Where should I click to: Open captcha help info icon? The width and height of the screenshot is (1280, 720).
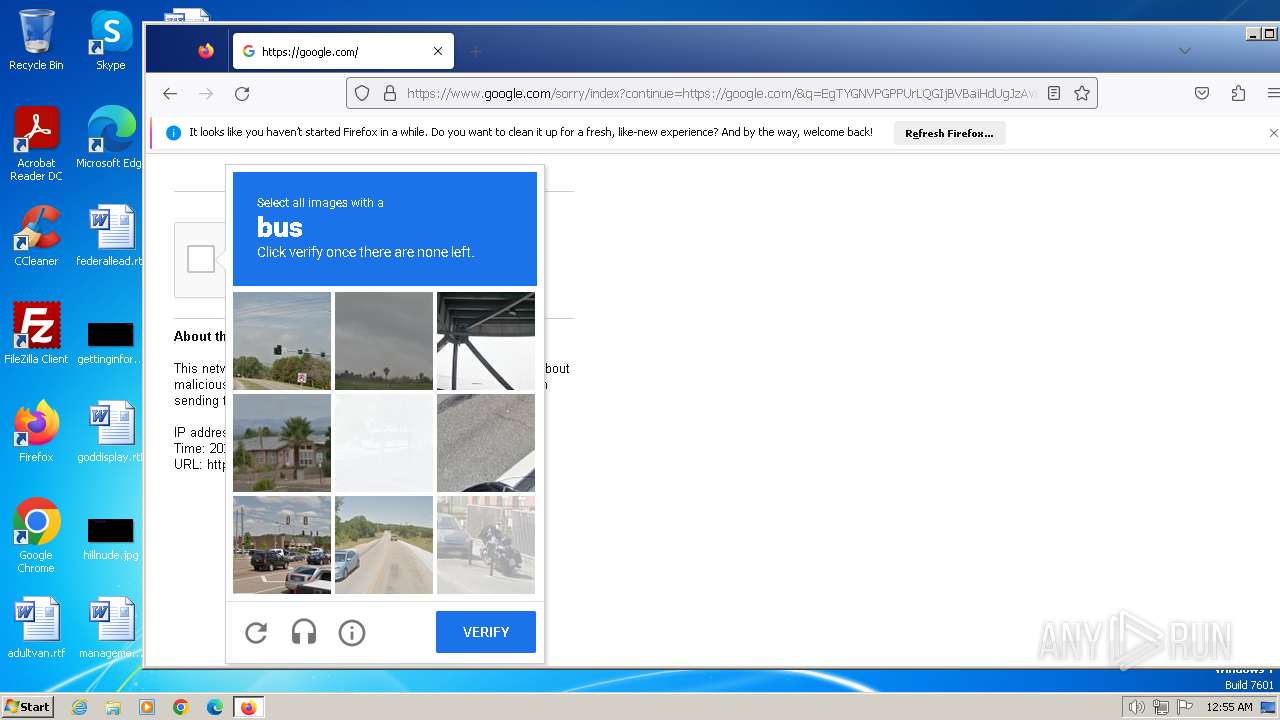point(352,632)
